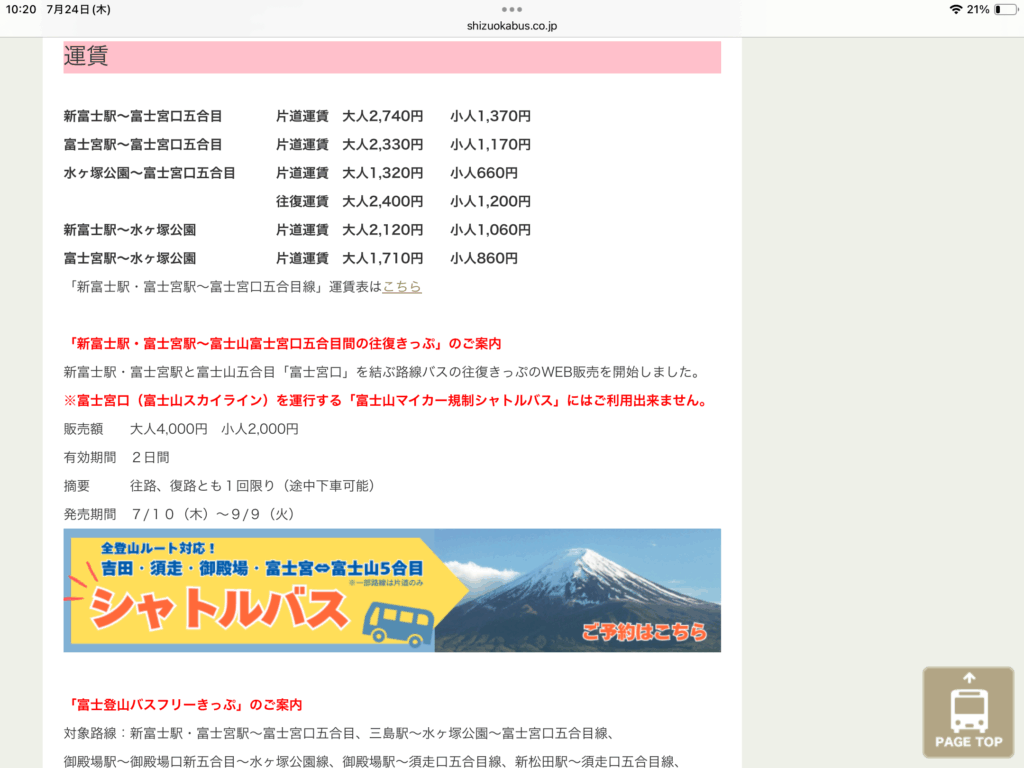Open the こちら fare table link
Viewport: 1024px width, 768px height.
pyautogui.click(x=402, y=286)
